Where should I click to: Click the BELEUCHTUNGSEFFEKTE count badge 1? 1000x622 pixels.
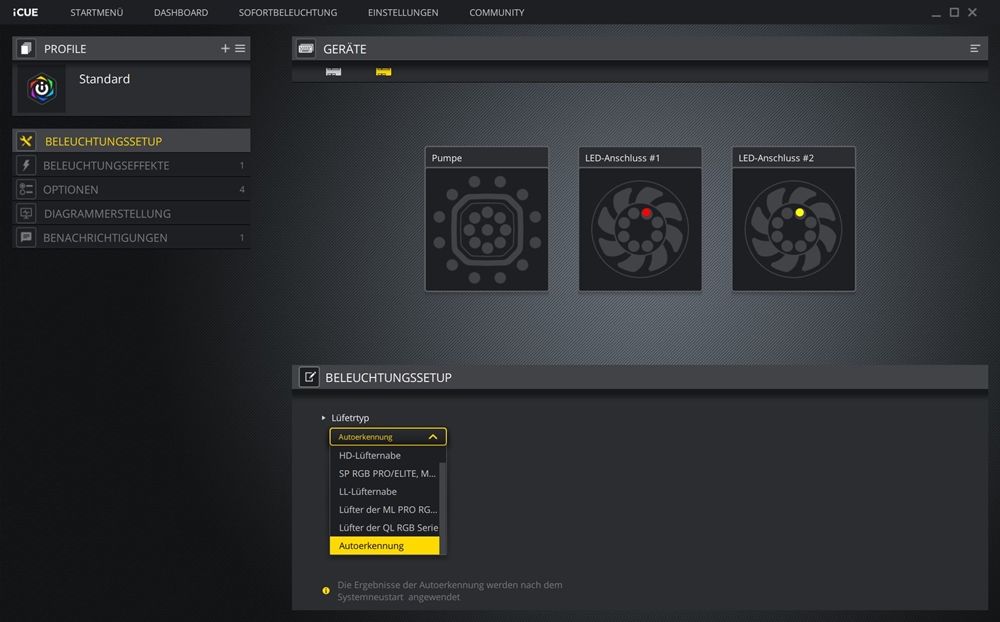242,165
